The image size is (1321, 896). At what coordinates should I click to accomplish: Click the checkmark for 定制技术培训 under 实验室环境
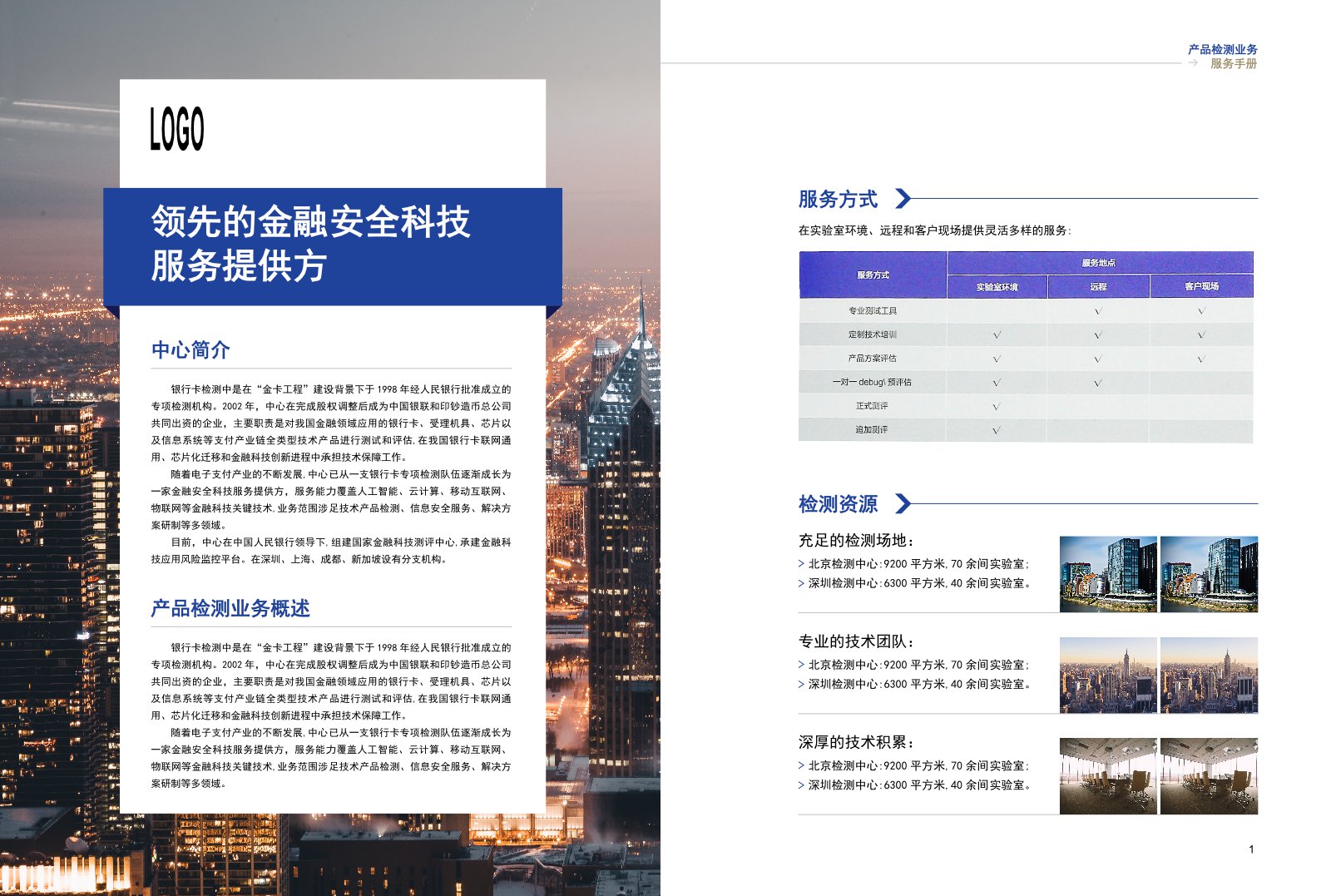pyautogui.click(x=997, y=335)
